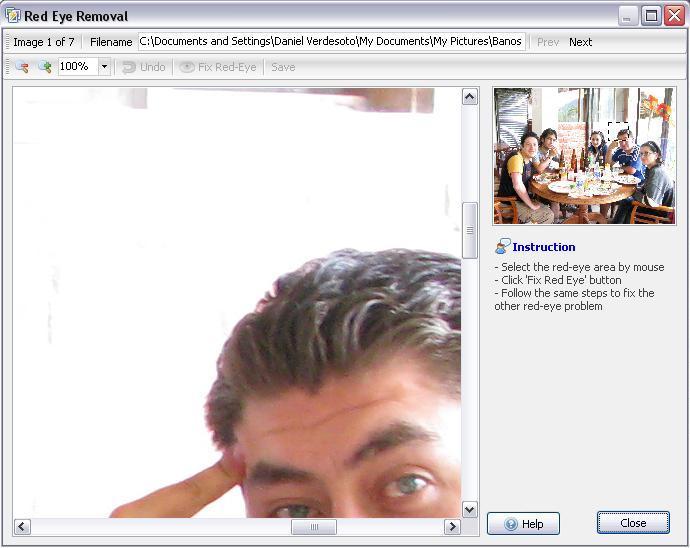The width and height of the screenshot is (690, 548).
Task: Click the horizontal scrollbar right arrow
Action: tap(452, 526)
